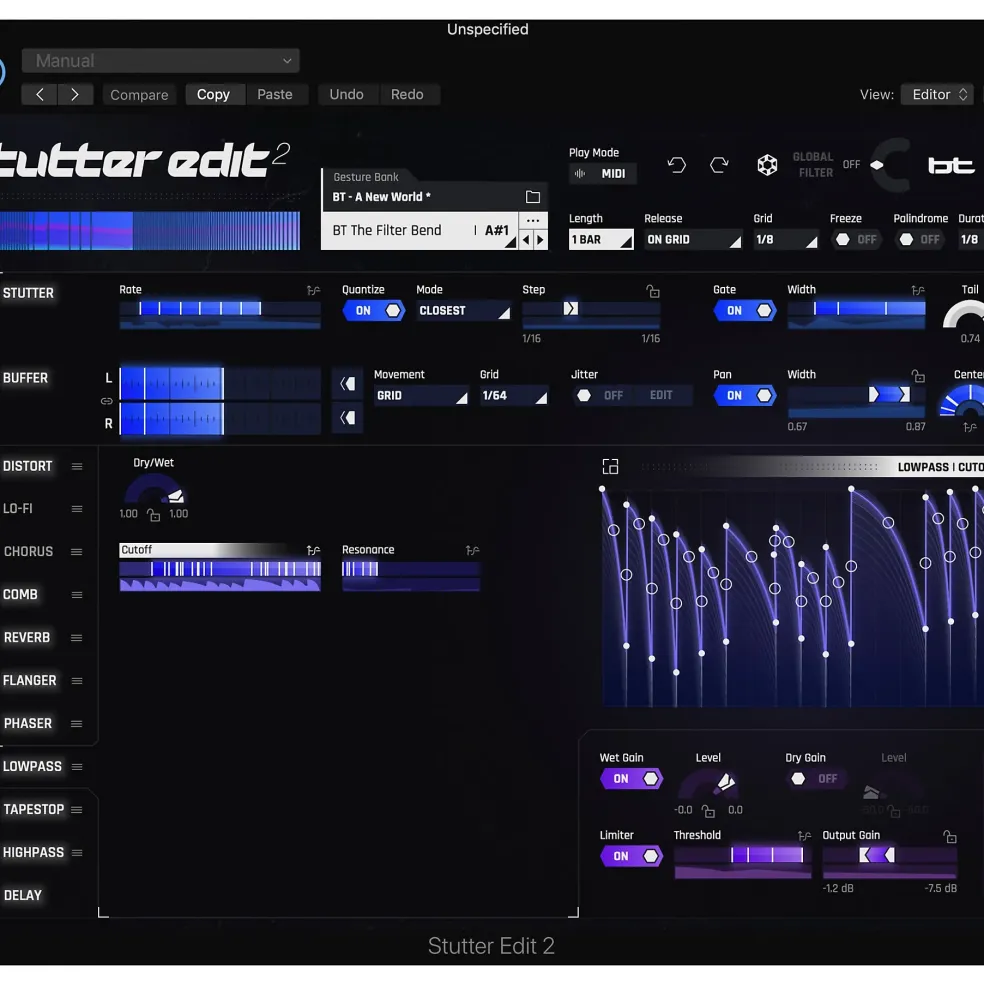Click the Step lock icon

click(x=653, y=291)
